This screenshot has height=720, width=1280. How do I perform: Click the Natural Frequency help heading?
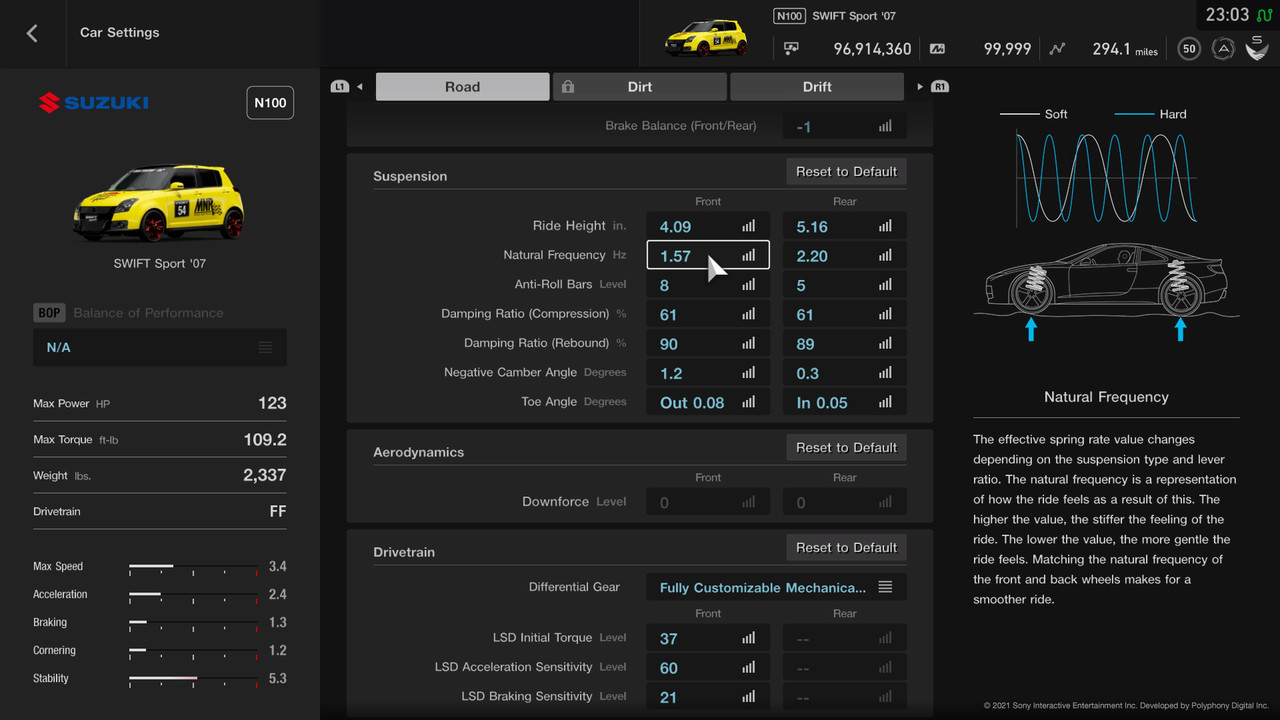coord(1106,397)
